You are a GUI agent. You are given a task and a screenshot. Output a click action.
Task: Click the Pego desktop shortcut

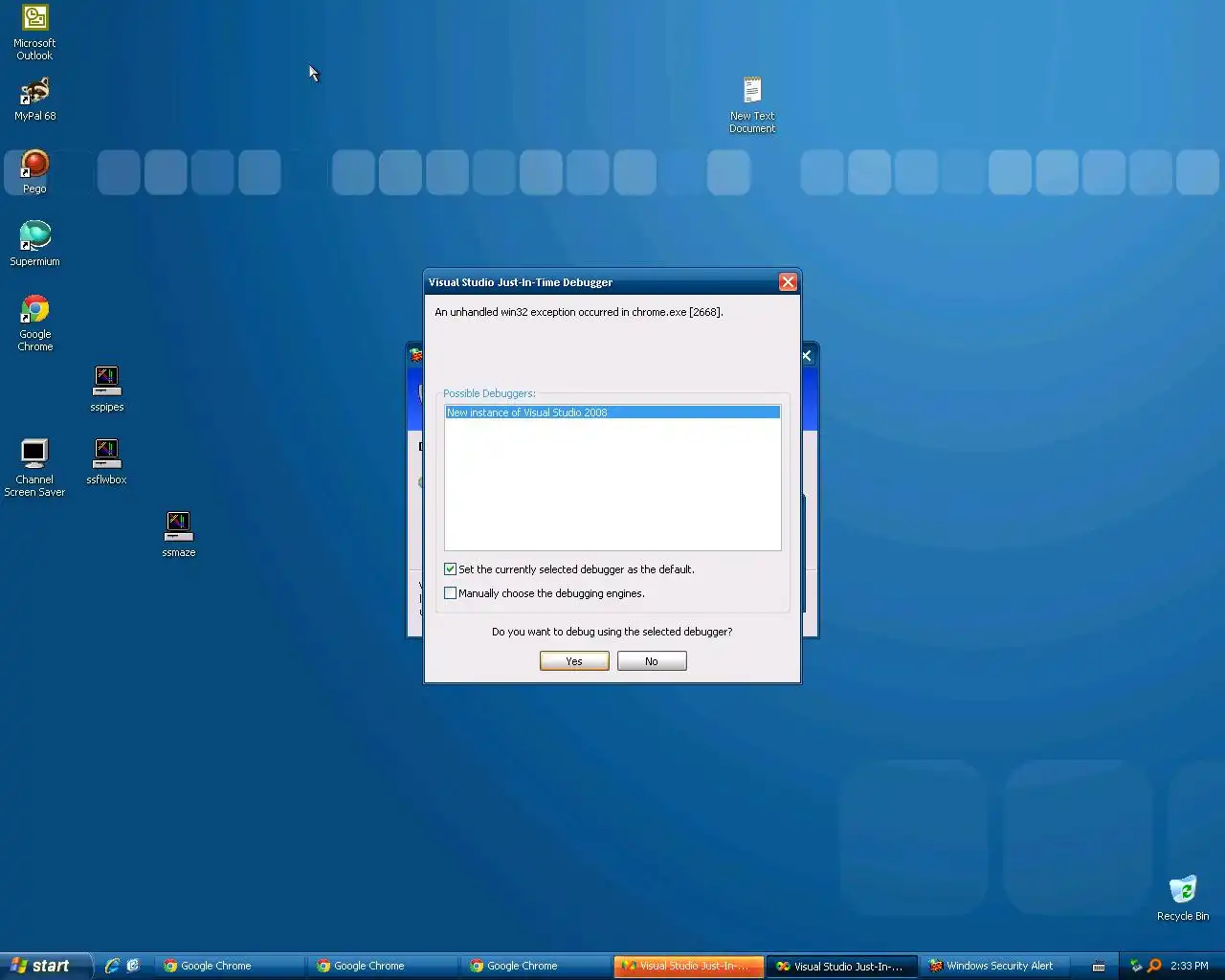coord(34,172)
